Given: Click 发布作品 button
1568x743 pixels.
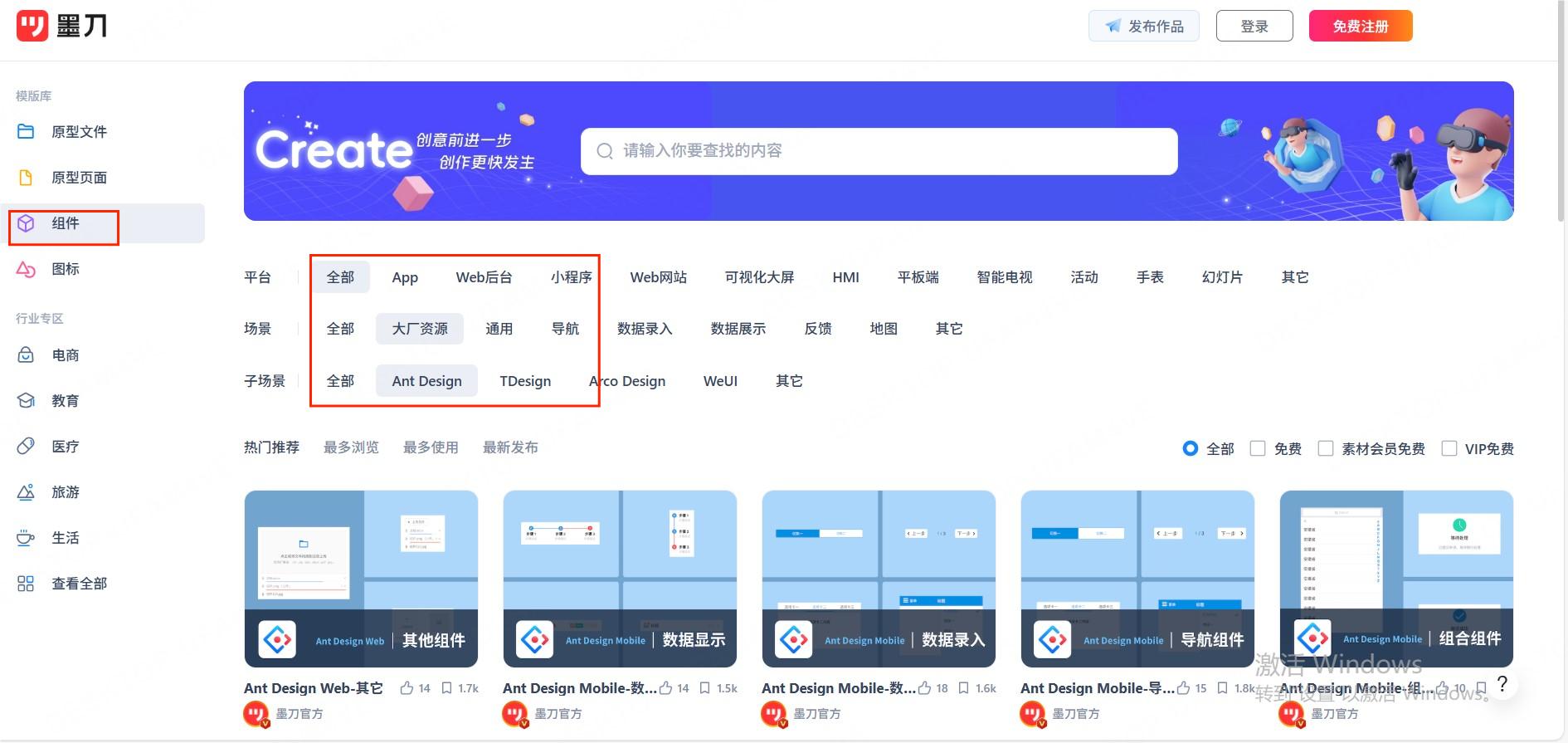Looking at the screenshot, I should [x=1145, y=26].
